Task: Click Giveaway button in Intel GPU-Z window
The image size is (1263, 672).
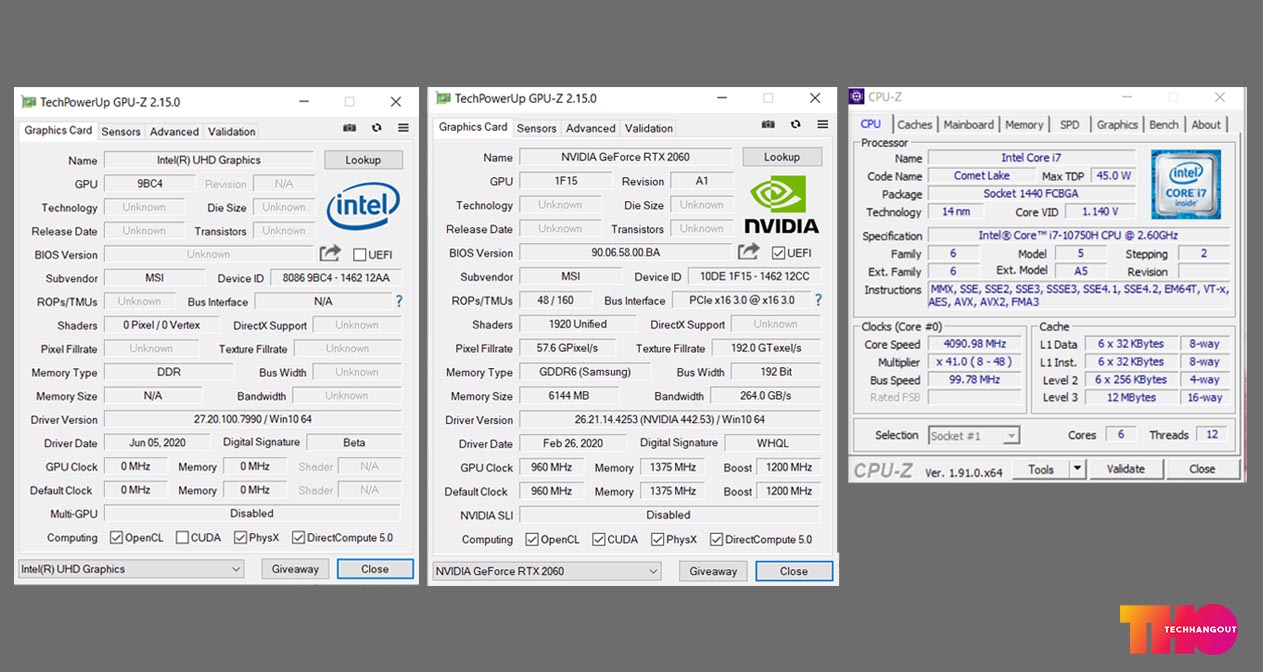Action: (x=296, y=569)
